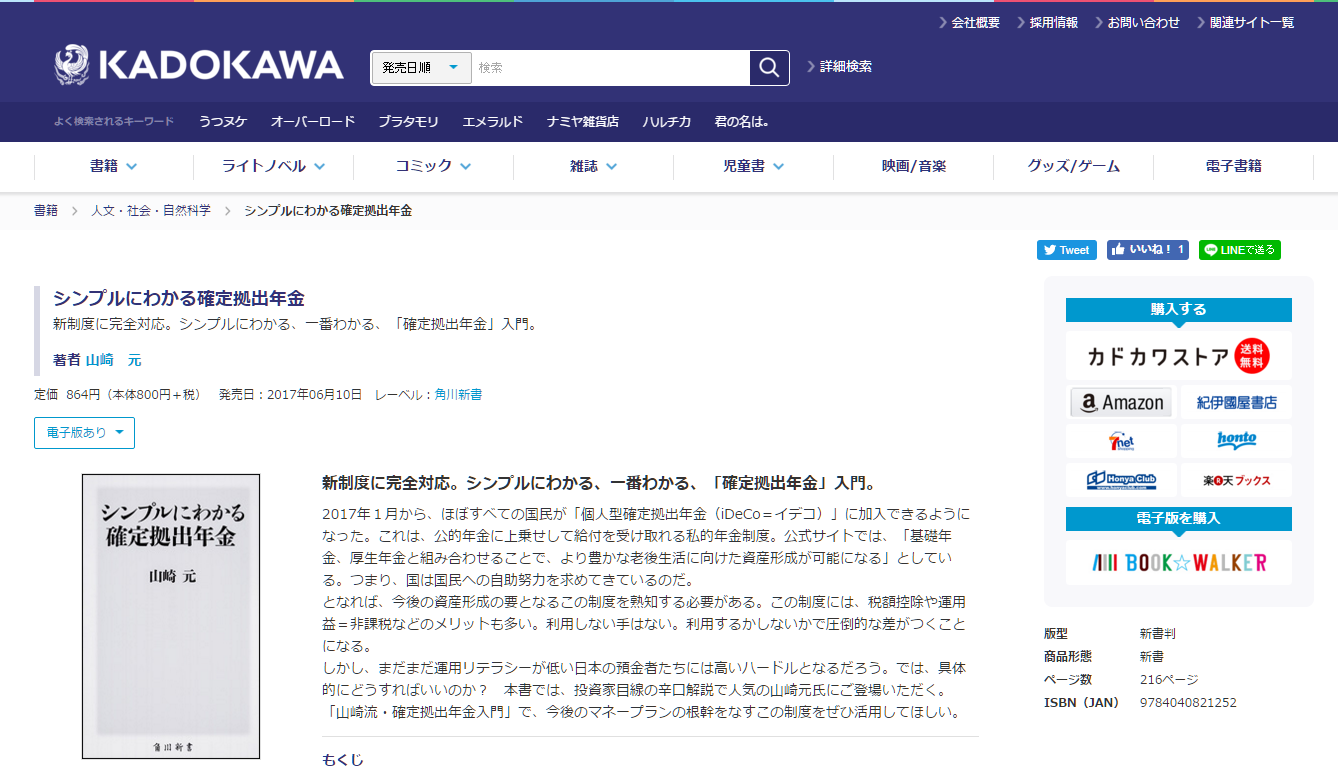Click the 購入する section header
The width and height of the screenshot is (1338, 766).
point(1178,310)
